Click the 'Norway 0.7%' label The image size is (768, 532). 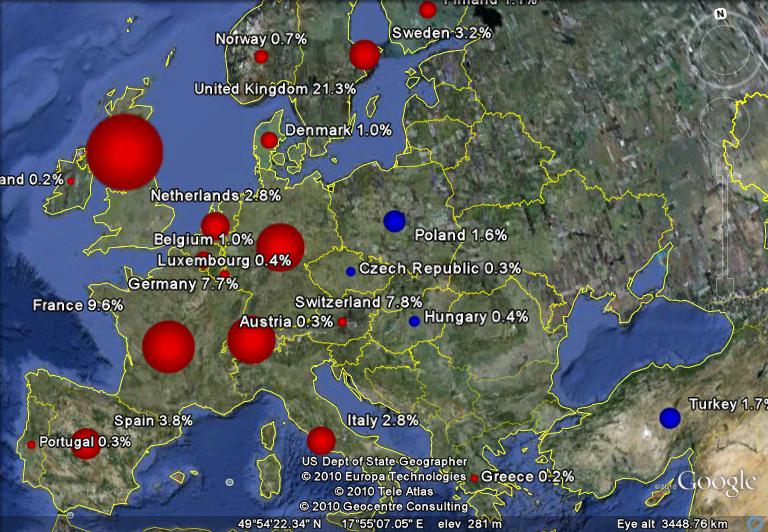click(x=261, y=39)
